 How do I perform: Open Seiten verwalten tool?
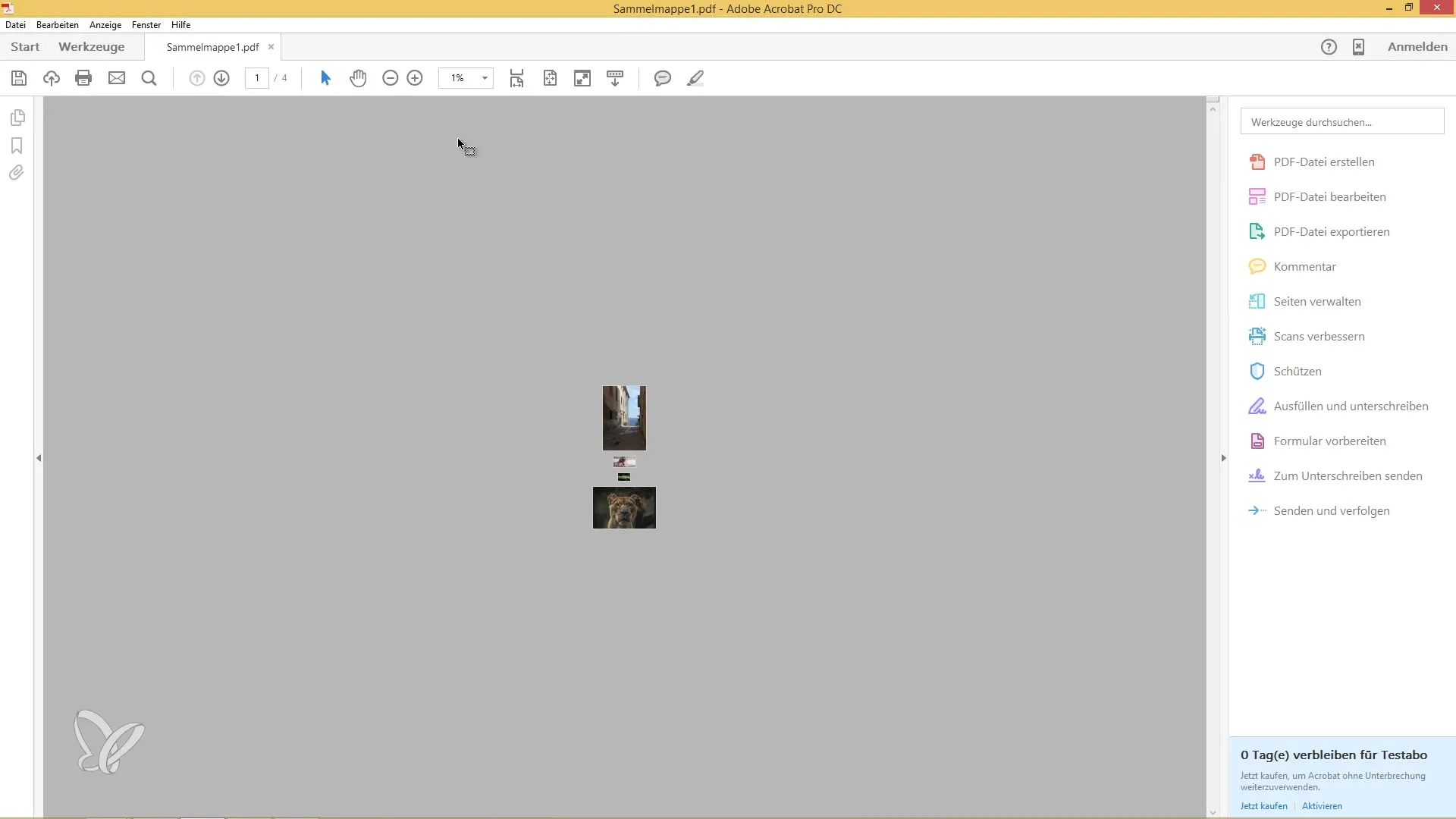[x=1317, y=301]
